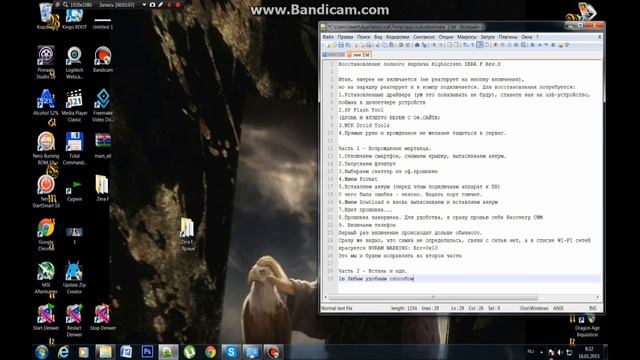Click the INS indicator in status bar
Screen dimensions: 640x360
point(593,308)
